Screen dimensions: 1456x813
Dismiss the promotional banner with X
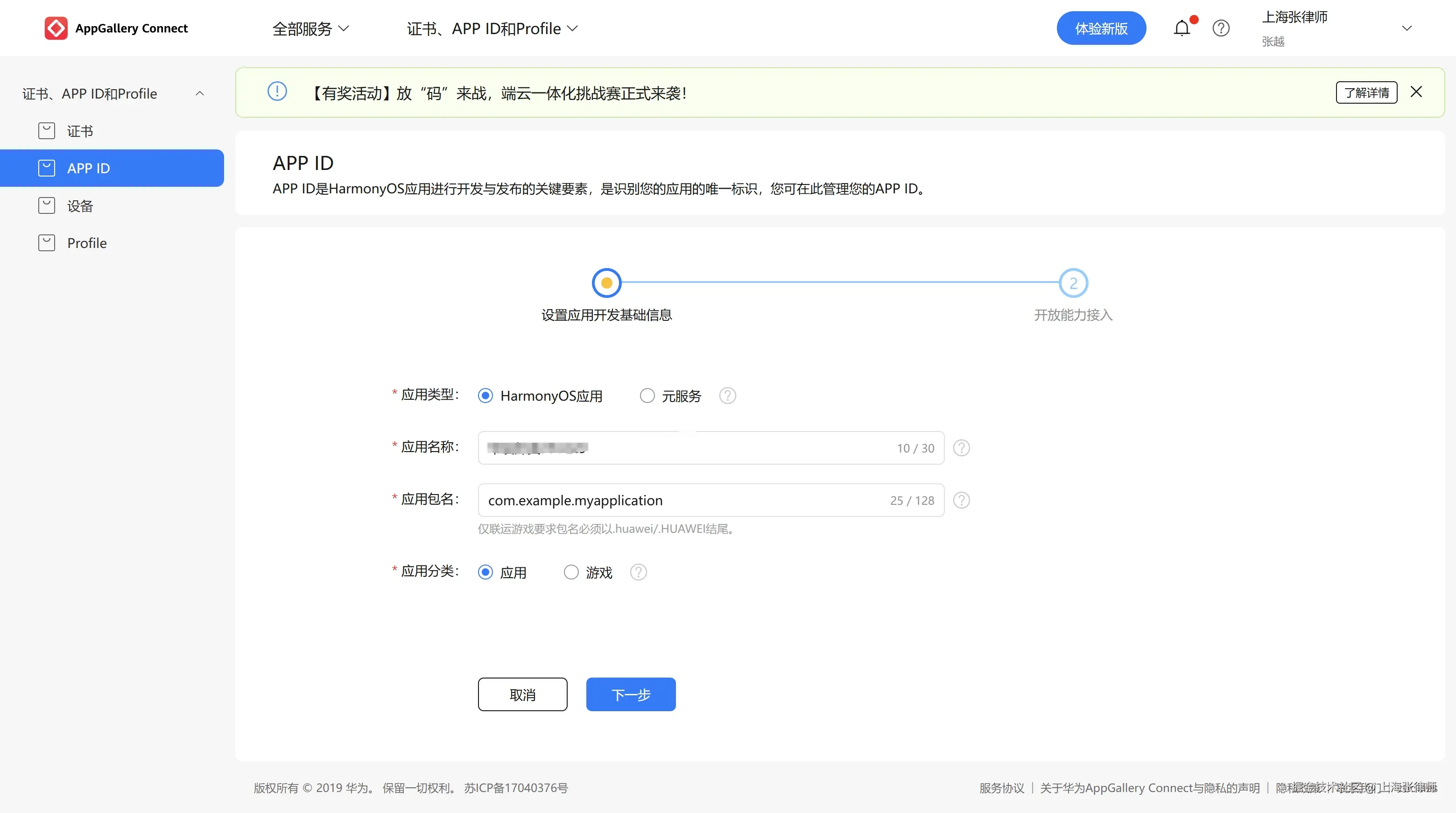pos(1416,92)
